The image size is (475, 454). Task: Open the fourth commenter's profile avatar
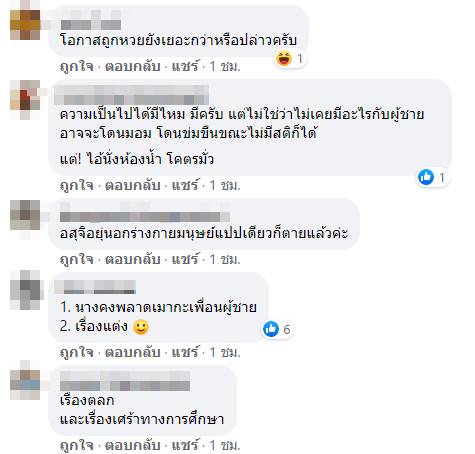[x=25, y=289]
